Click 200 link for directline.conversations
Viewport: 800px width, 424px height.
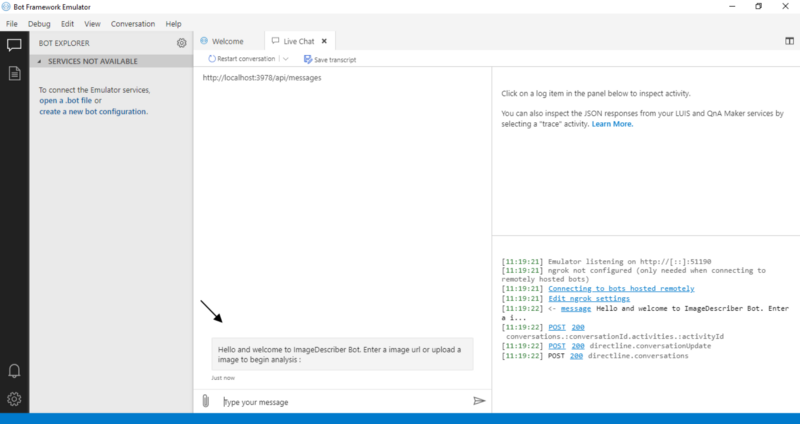tap(576, 356)
